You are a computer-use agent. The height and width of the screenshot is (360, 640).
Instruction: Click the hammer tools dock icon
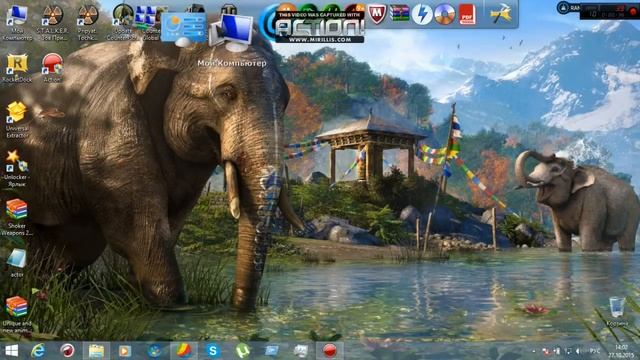[x=501, y=14]
